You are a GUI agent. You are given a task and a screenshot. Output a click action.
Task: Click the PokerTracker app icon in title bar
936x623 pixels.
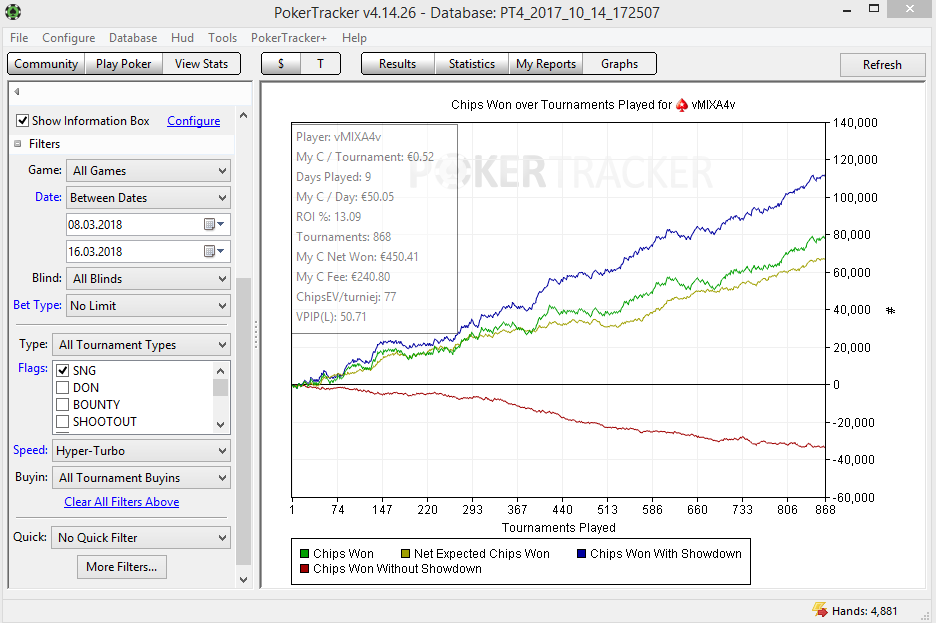click(12, 11)
